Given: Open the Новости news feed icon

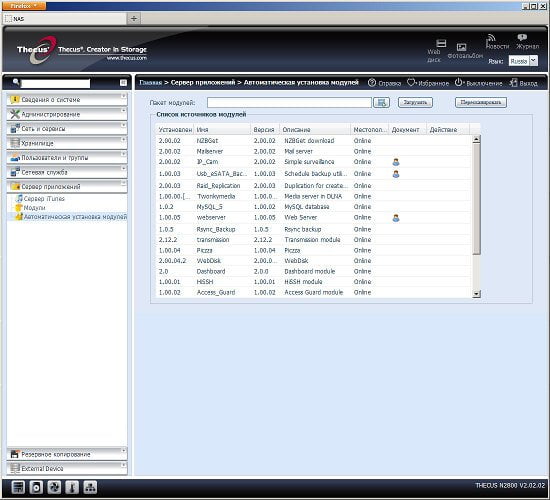Looking at the screenshot, I should pos(491,38).
